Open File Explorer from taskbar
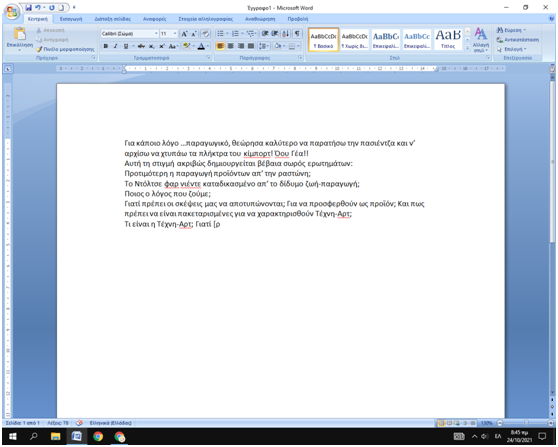 (56, 436)
